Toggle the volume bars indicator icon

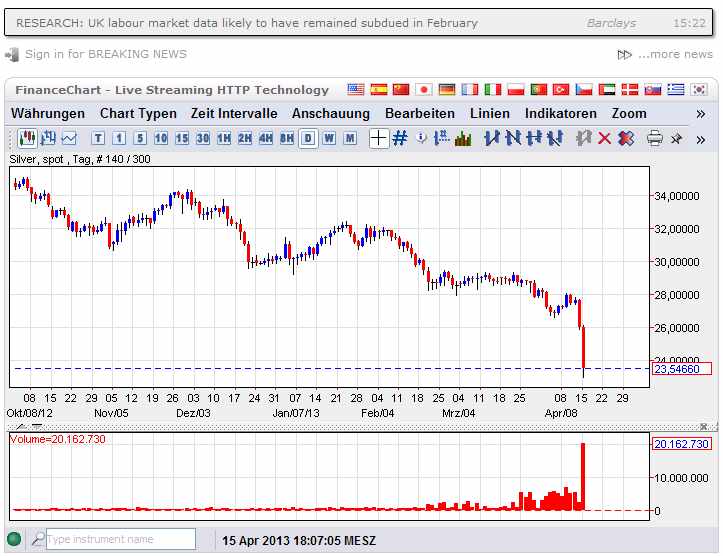463,138
